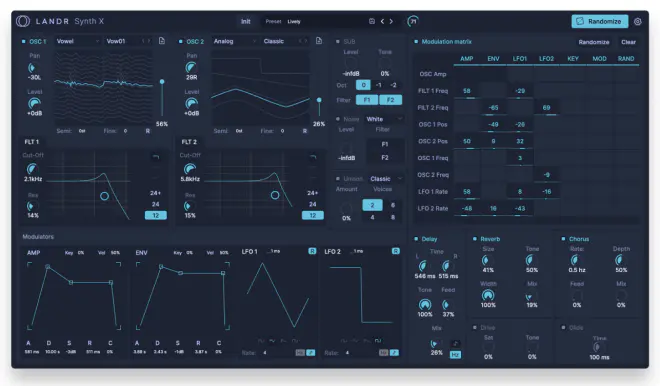660x386 pixels.
Task: Click the FLT 2 Cut-Off knob
Action: point(190,169)
